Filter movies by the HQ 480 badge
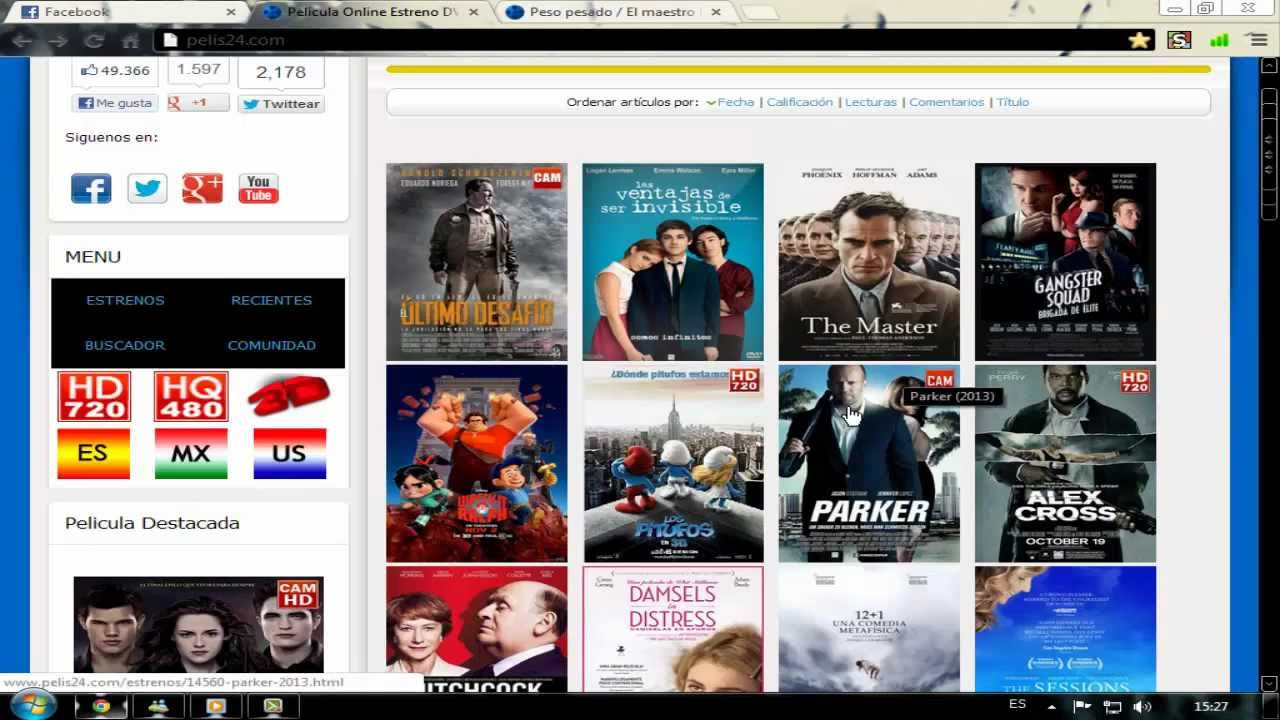 click(191, 396)
